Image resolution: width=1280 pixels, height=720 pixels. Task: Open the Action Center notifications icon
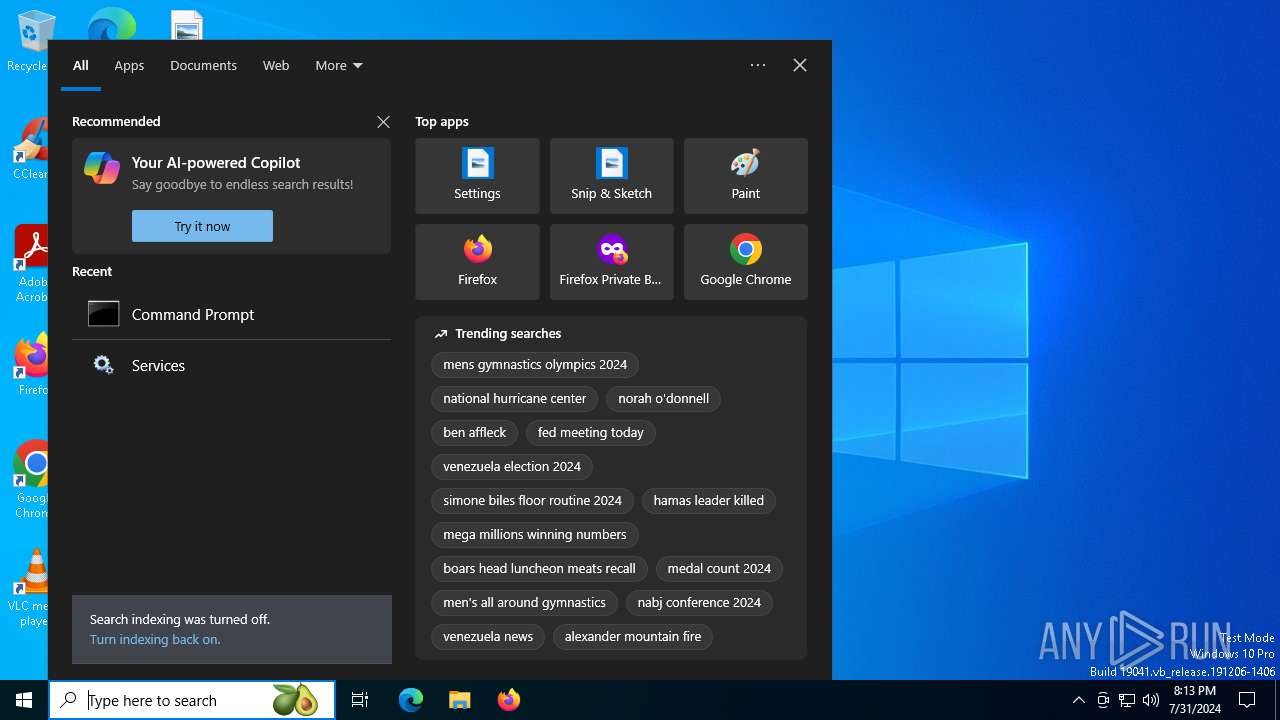(1247, 700)
